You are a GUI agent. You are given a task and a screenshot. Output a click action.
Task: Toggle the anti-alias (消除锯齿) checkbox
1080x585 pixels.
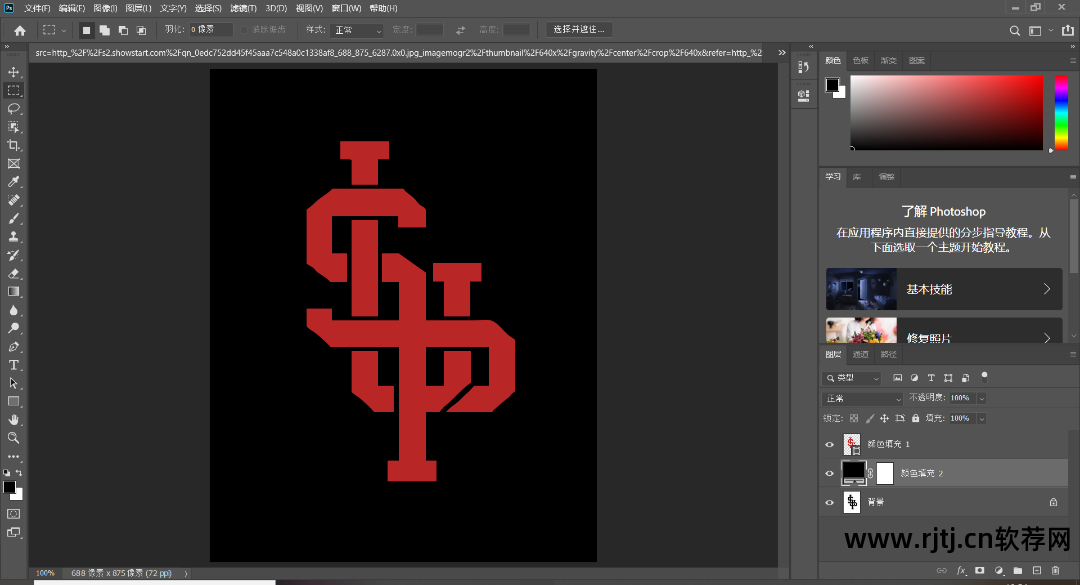245,30
